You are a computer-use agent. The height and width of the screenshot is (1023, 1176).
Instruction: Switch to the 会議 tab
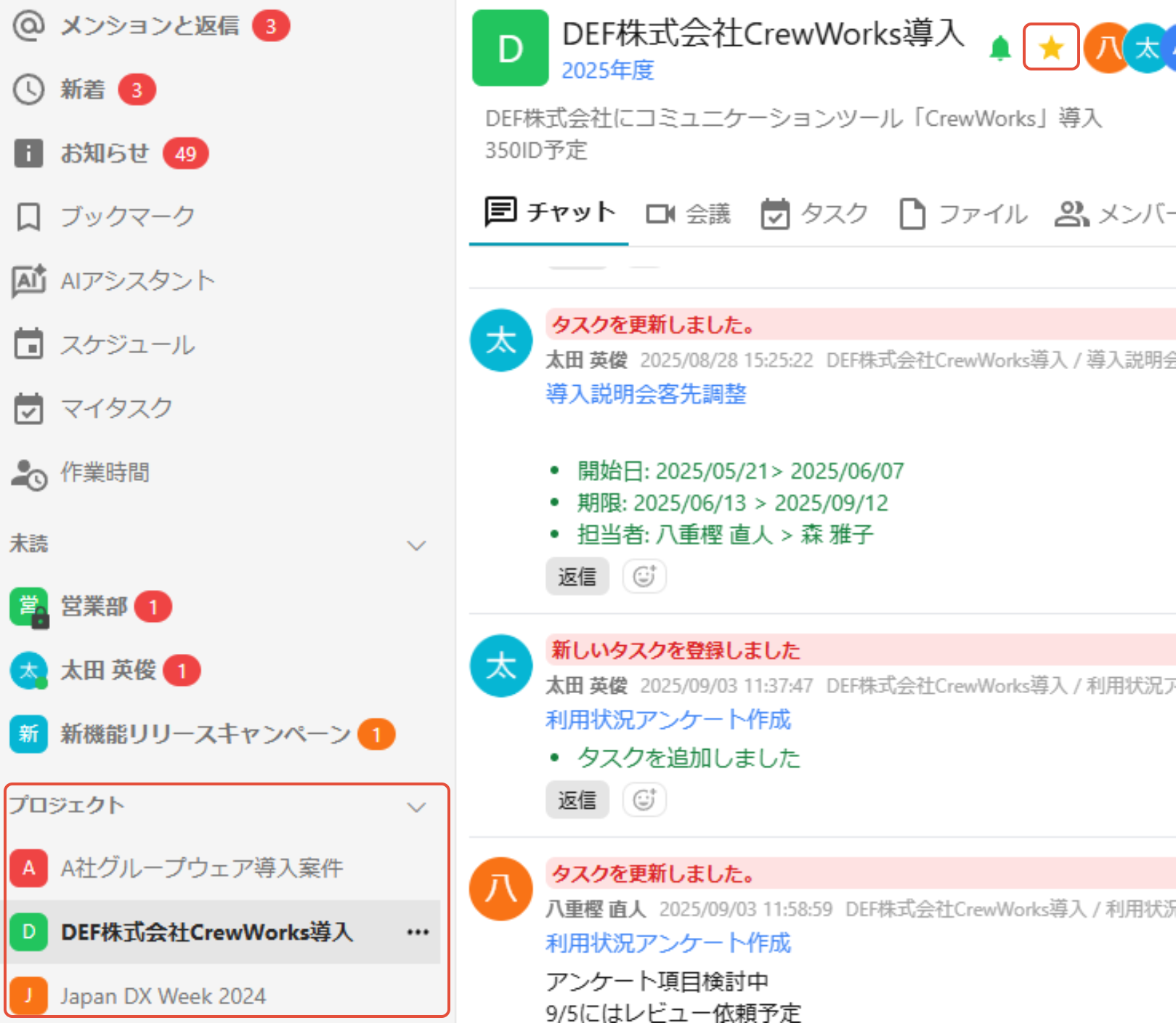688,214
